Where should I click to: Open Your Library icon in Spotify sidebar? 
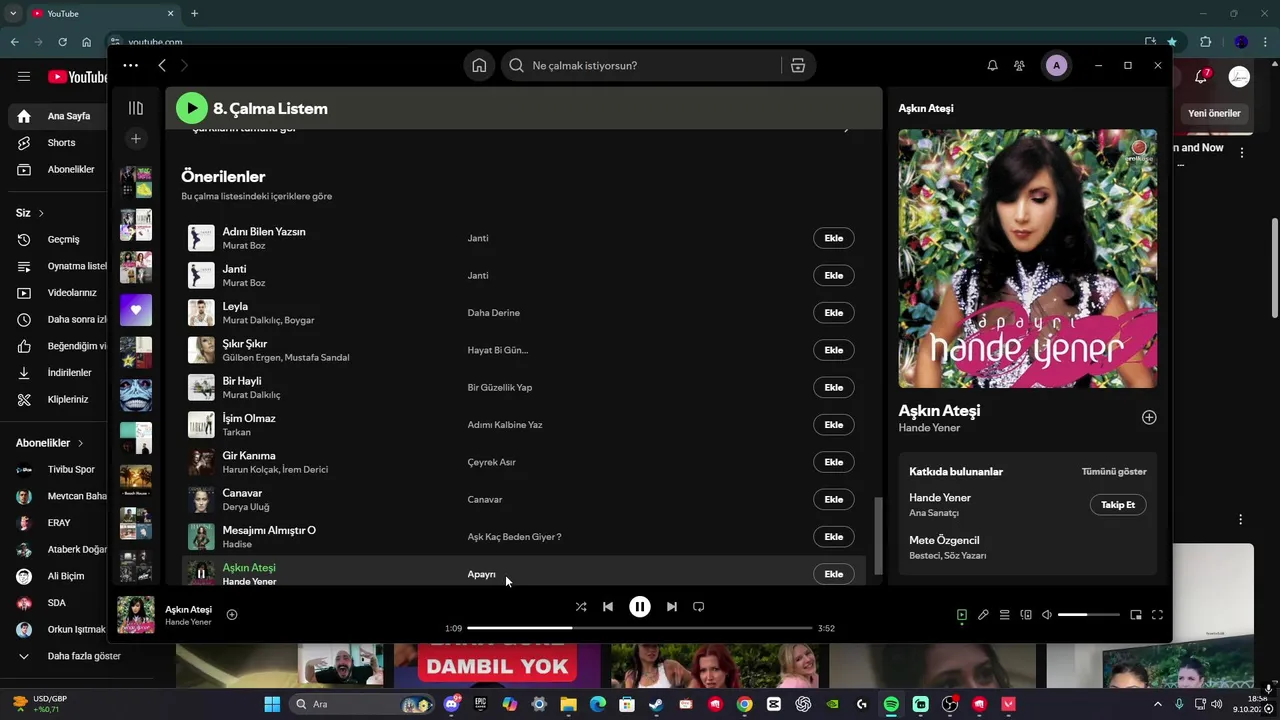coord(136,108)
